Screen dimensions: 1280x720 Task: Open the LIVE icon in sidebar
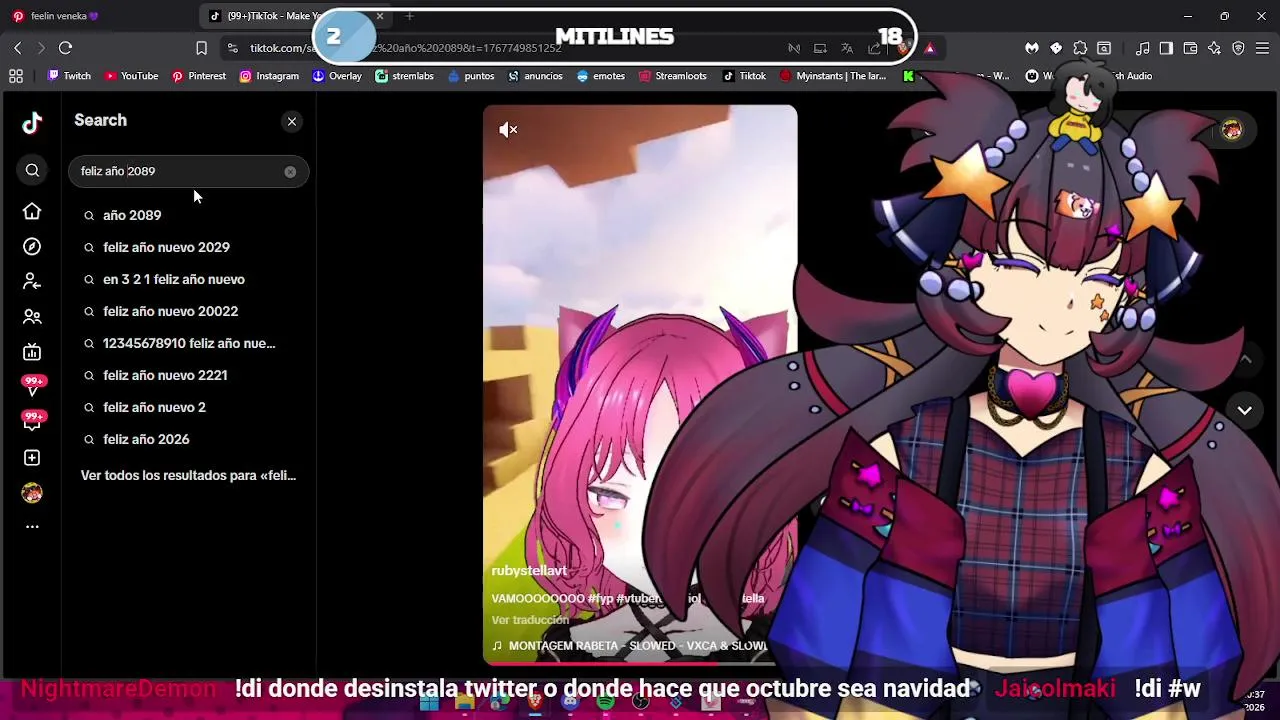click(x=32, y=352)
